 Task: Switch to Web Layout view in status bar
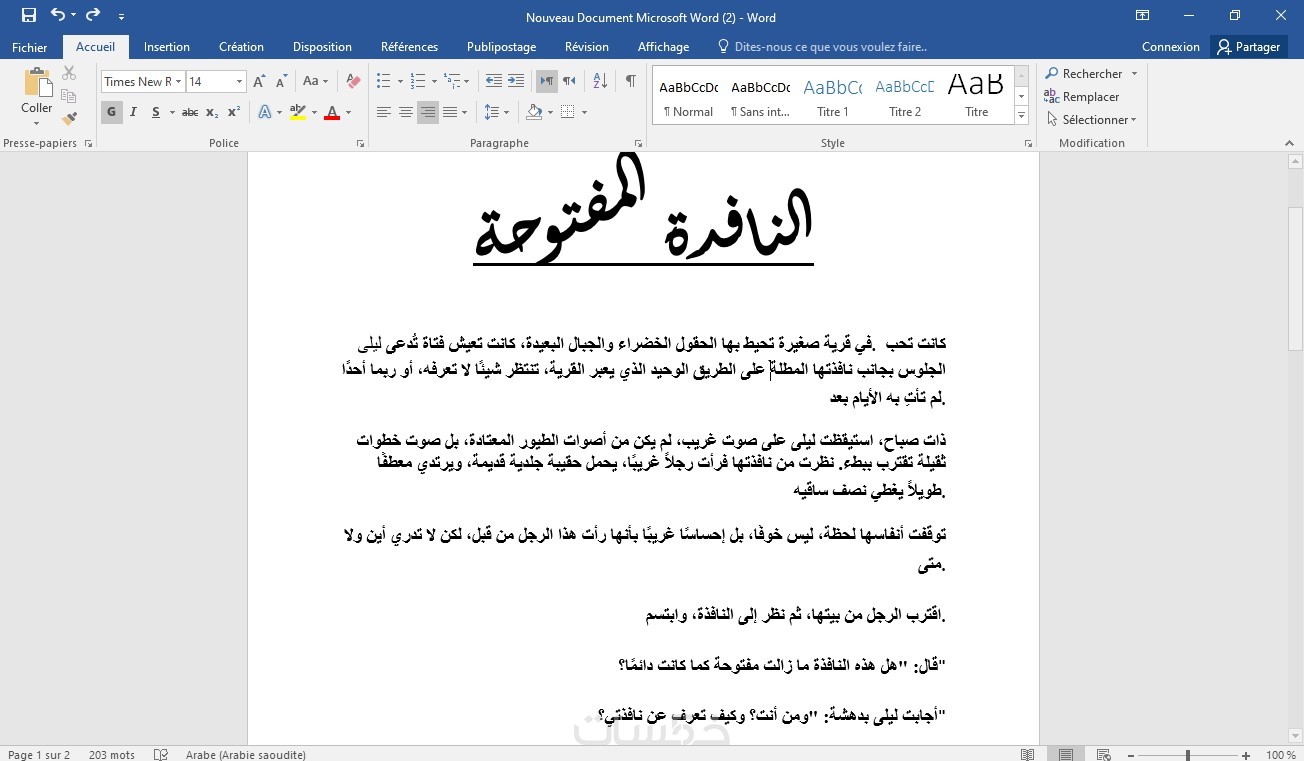click(x=1104, y=754)
